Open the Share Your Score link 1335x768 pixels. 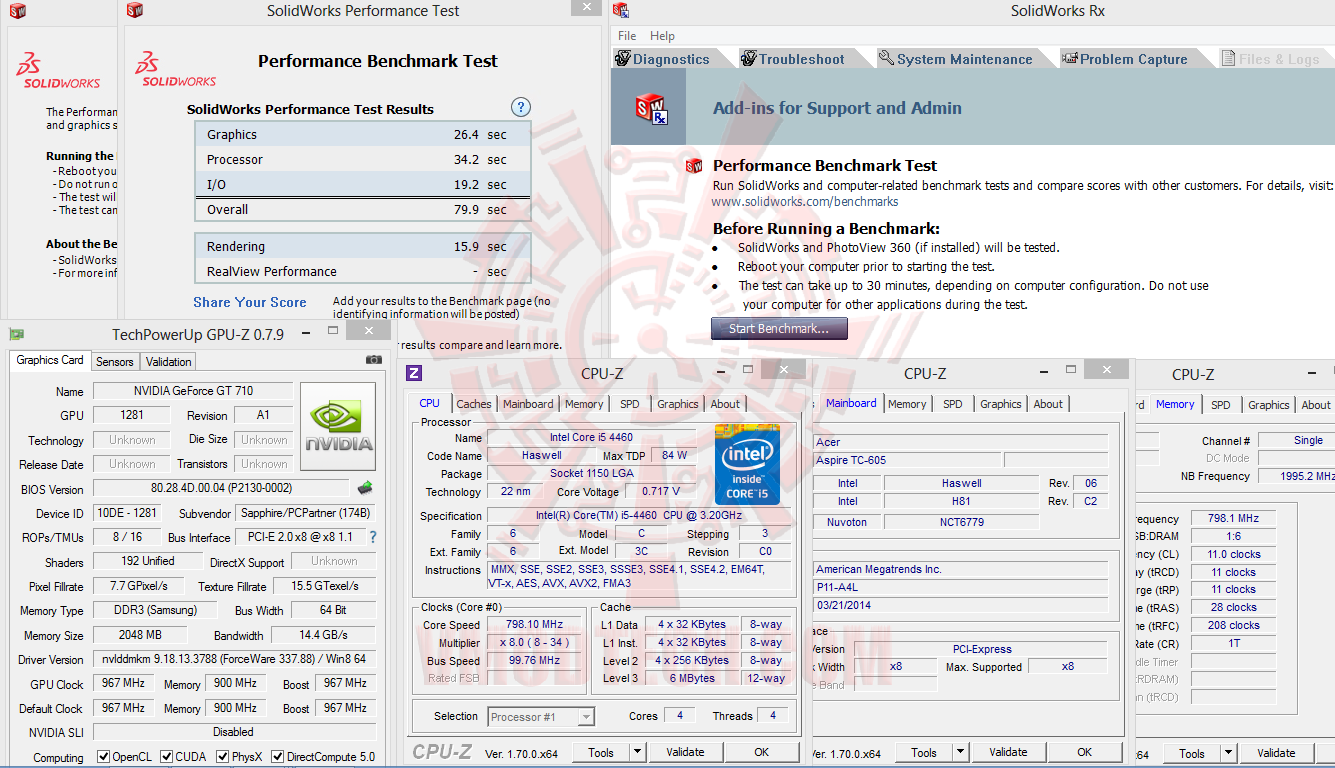250,302
